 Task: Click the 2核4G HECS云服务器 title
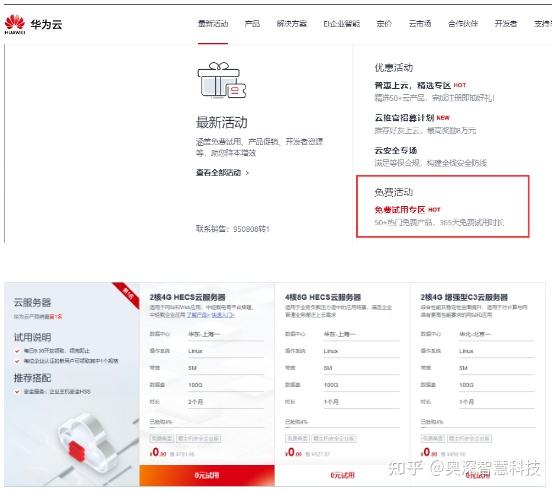pyautogui.click(x=187, y=297)
